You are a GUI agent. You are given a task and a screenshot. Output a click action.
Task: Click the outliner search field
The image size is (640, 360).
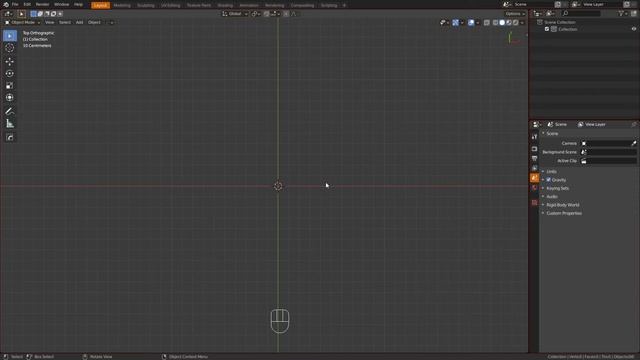pyautogui.click(x=581, y=13)
